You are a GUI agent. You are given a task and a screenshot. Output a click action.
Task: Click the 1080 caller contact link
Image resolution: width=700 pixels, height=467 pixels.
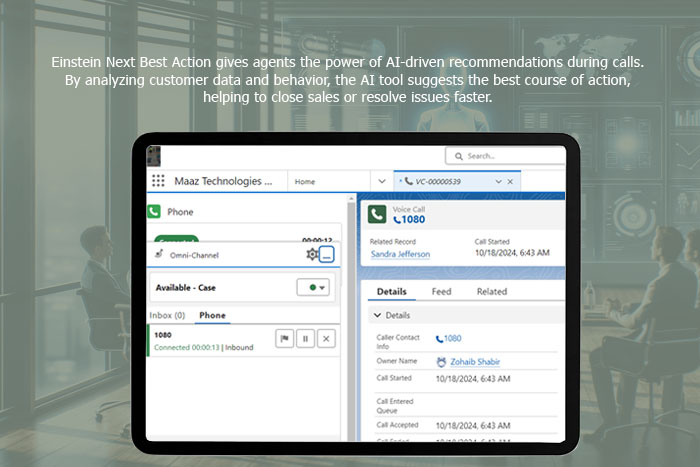[453, 338]
